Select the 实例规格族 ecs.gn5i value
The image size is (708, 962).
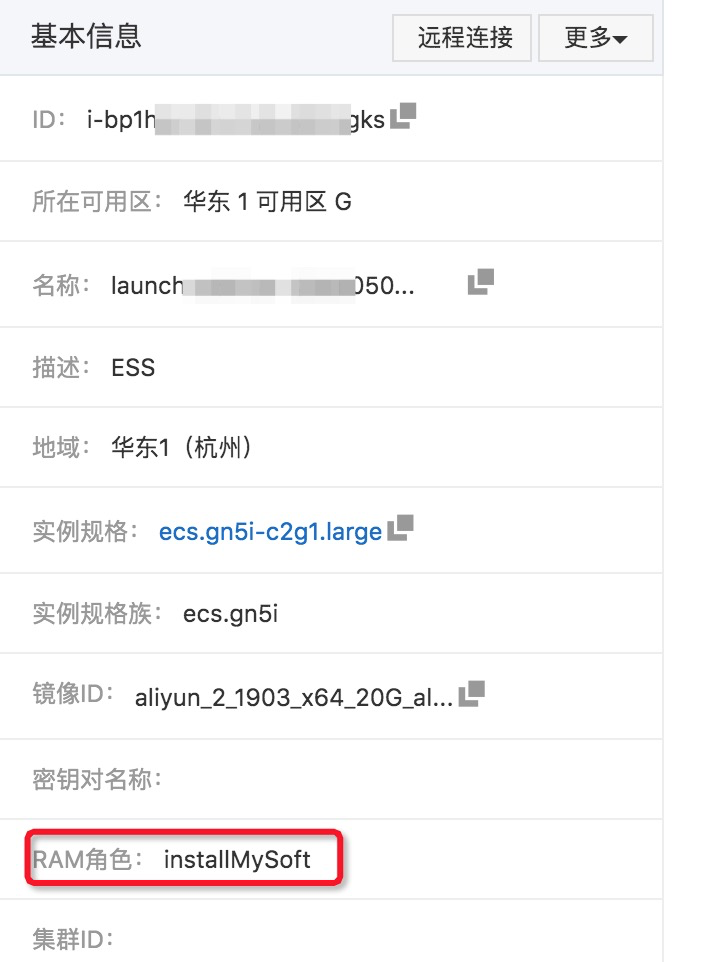[x=230, y=614]
